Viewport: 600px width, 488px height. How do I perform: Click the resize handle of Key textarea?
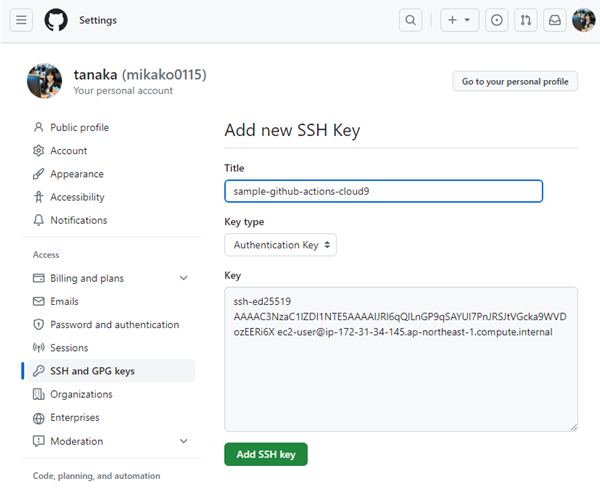coord(574,428)
